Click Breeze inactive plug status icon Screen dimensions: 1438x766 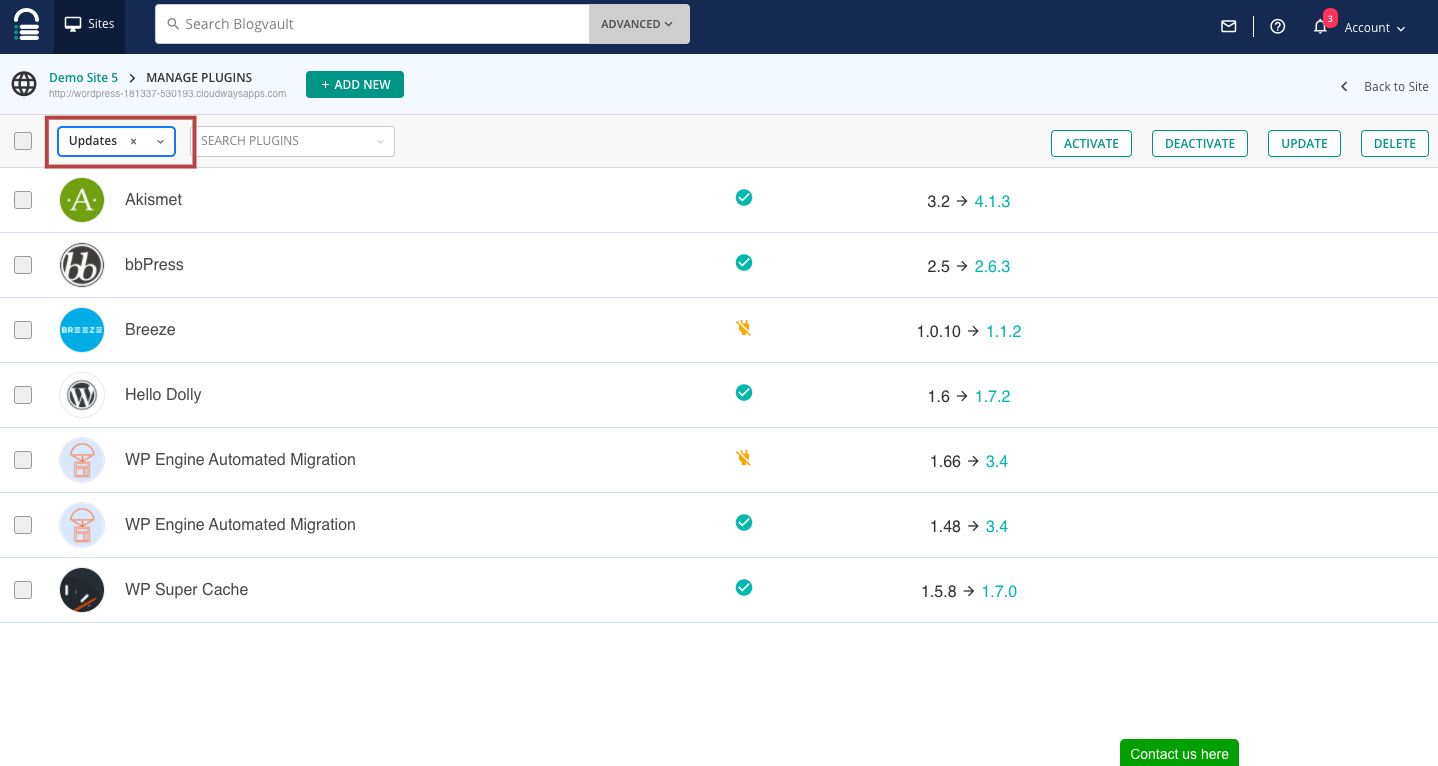point(744,328)
